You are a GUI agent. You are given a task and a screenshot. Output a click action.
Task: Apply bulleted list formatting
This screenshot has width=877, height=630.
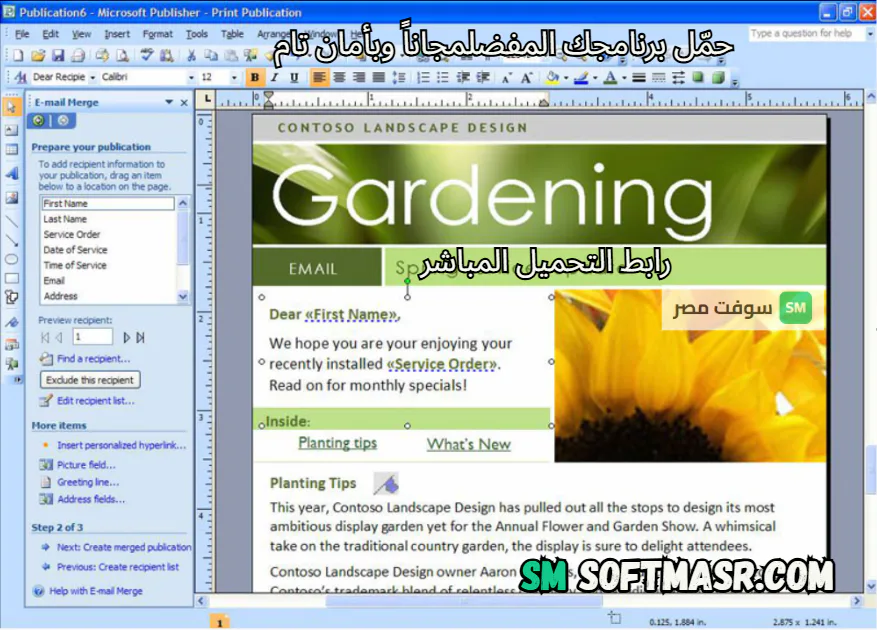pos(442,77)
